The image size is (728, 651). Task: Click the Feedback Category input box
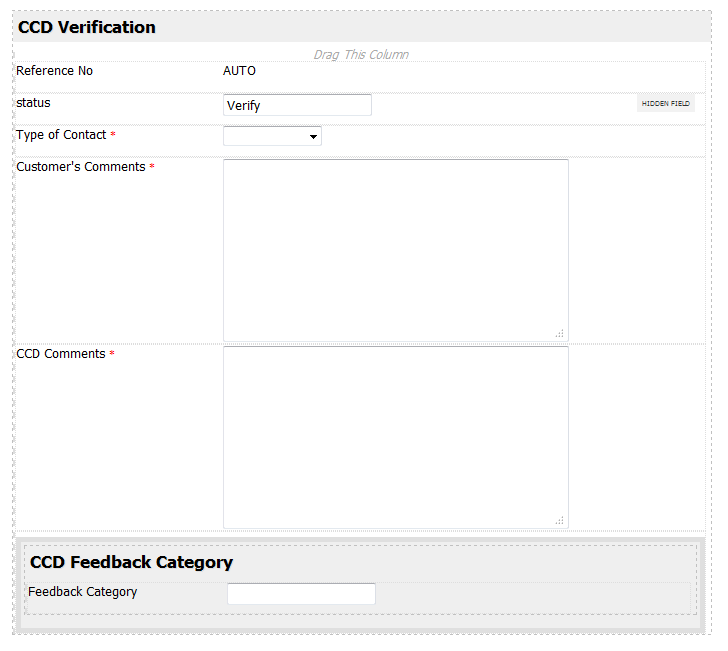(301, 594)
